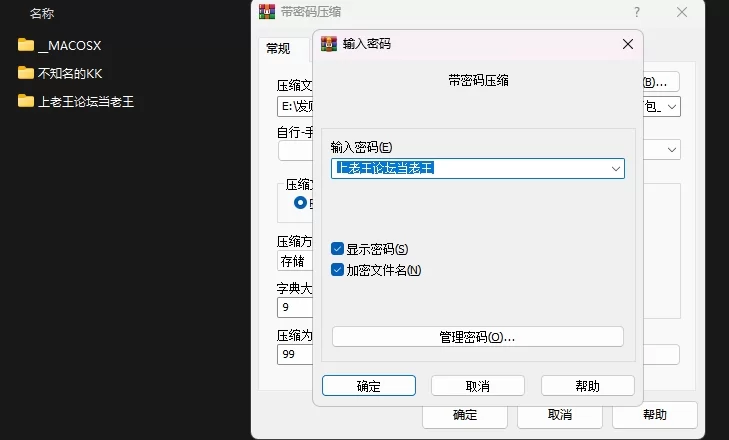Click the WinRAR icon in 输入密码 title bar
Screen dimensions: 729x440
(x=328, y=44)
